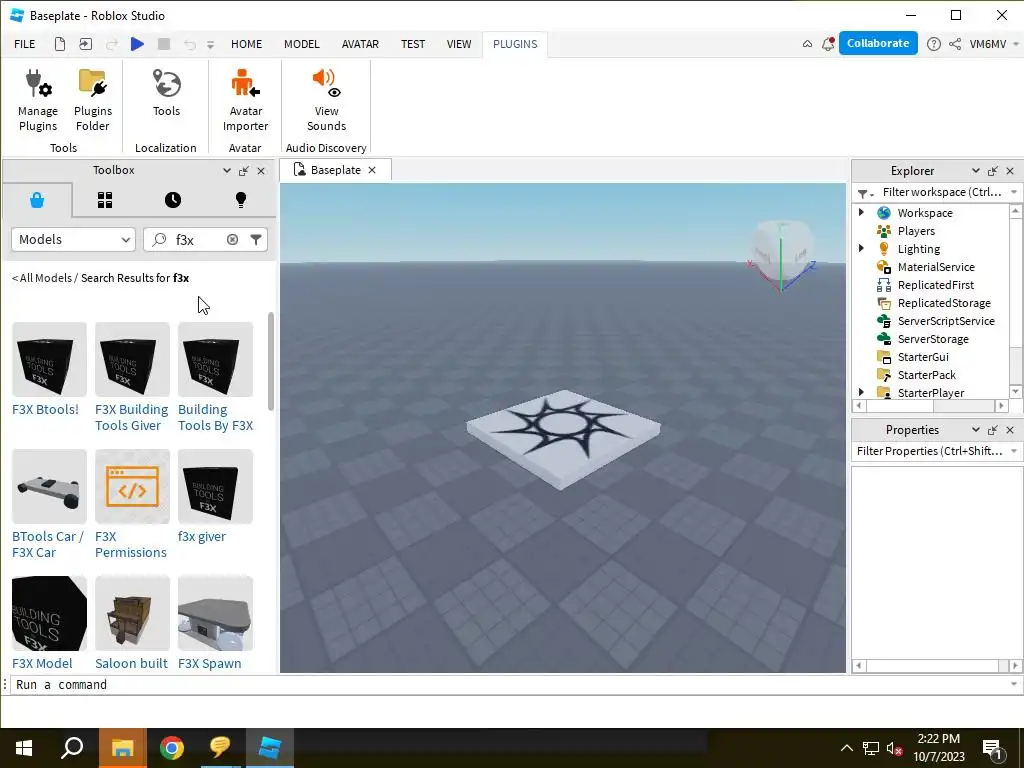This screenshot has width=1024, height=768.
Task: Select f3x giver model thumbnail
Action: (x=215, y=487)
